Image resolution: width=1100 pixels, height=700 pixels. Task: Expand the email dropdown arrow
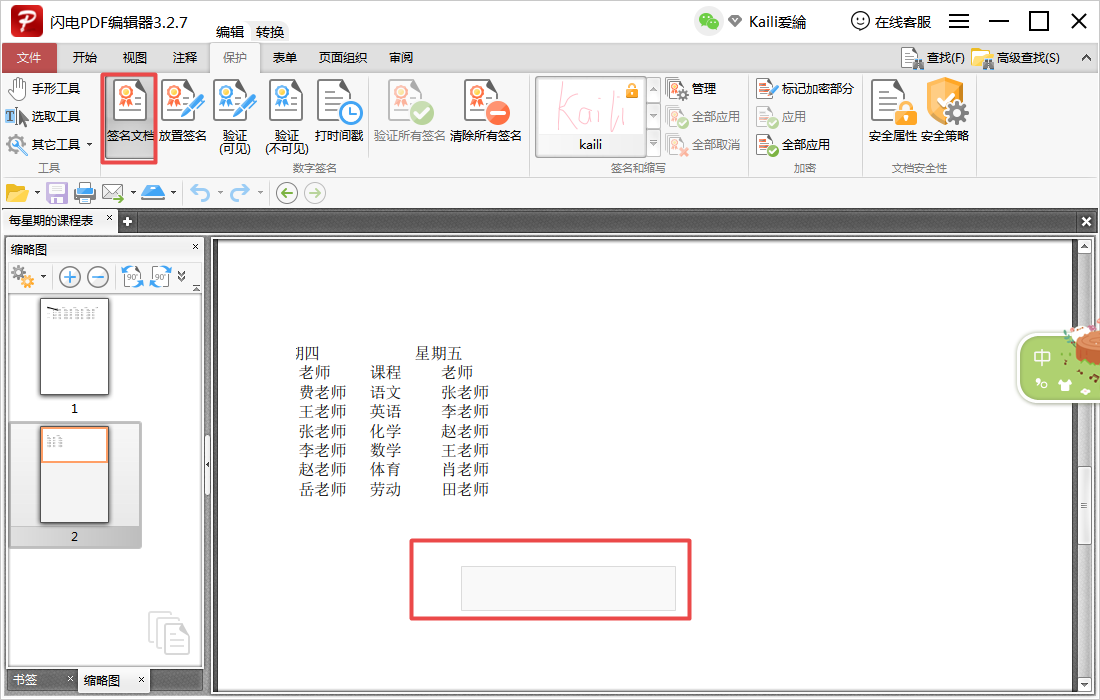click(x=133, y=193)
